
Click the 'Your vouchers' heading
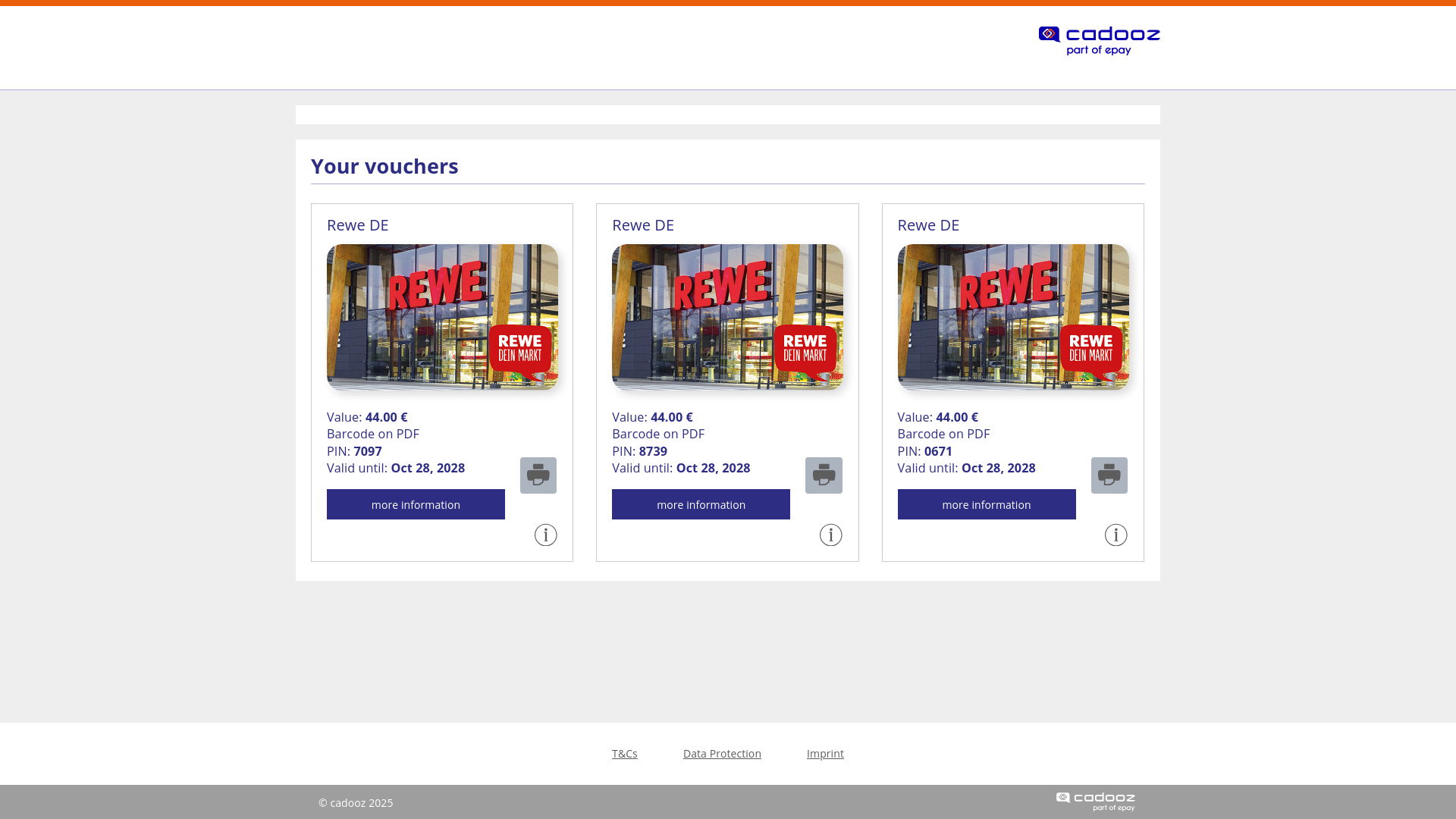384,166
